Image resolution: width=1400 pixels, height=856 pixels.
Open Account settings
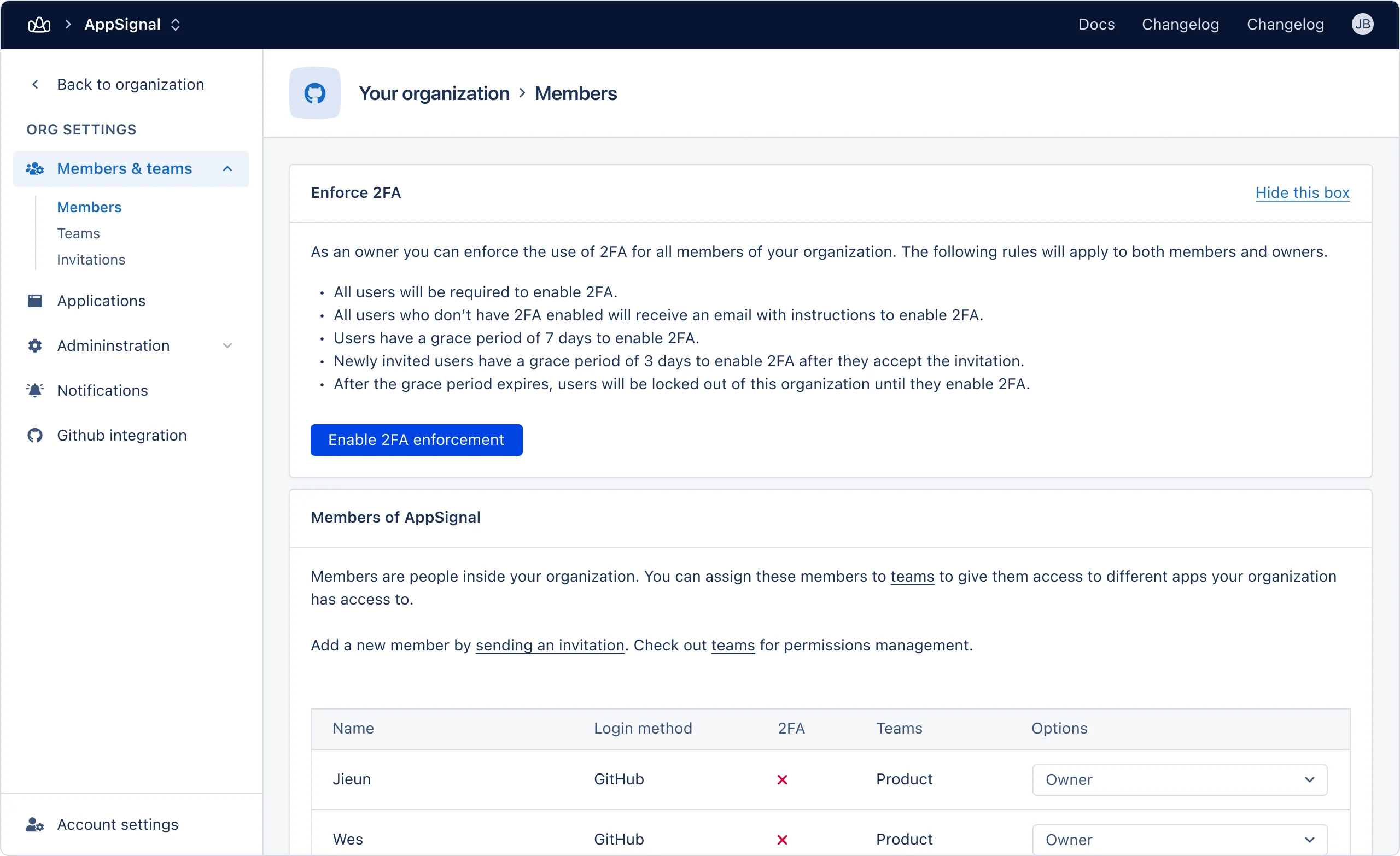[x=118, y=824]
